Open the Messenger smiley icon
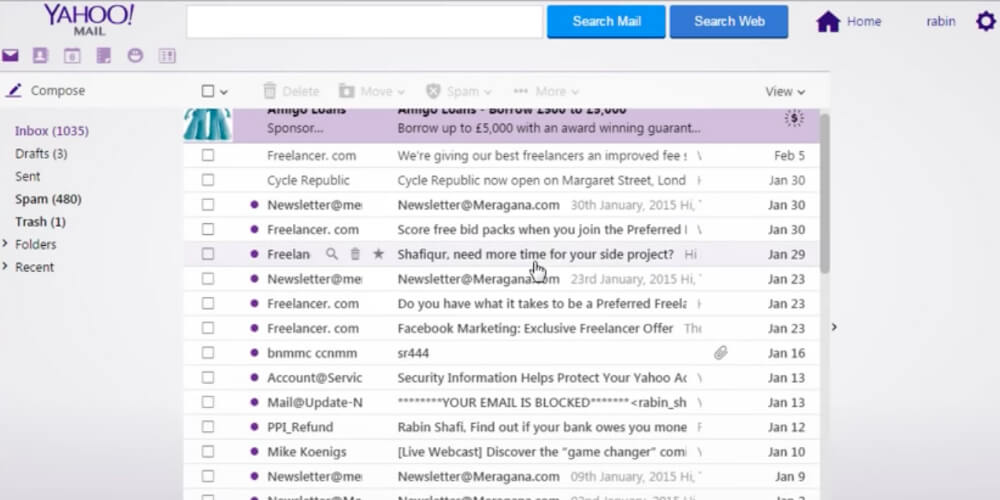This screenshot has width=1000, height=500. click(x=135, y=55)
